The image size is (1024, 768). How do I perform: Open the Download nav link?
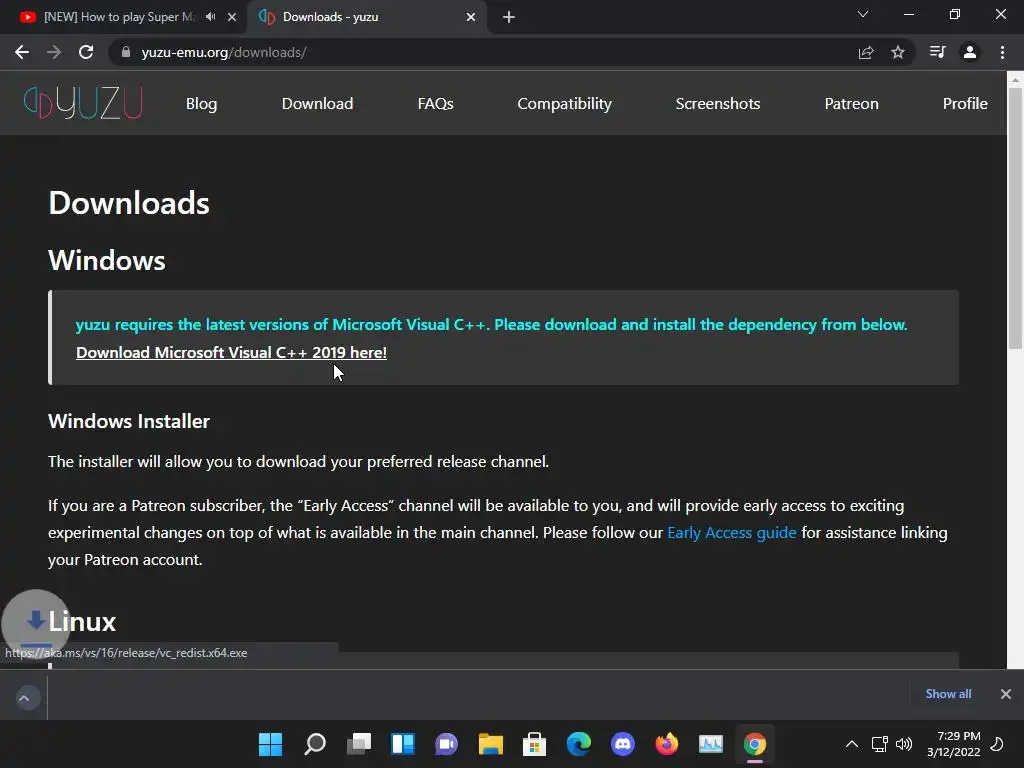(x=317, y=104)
